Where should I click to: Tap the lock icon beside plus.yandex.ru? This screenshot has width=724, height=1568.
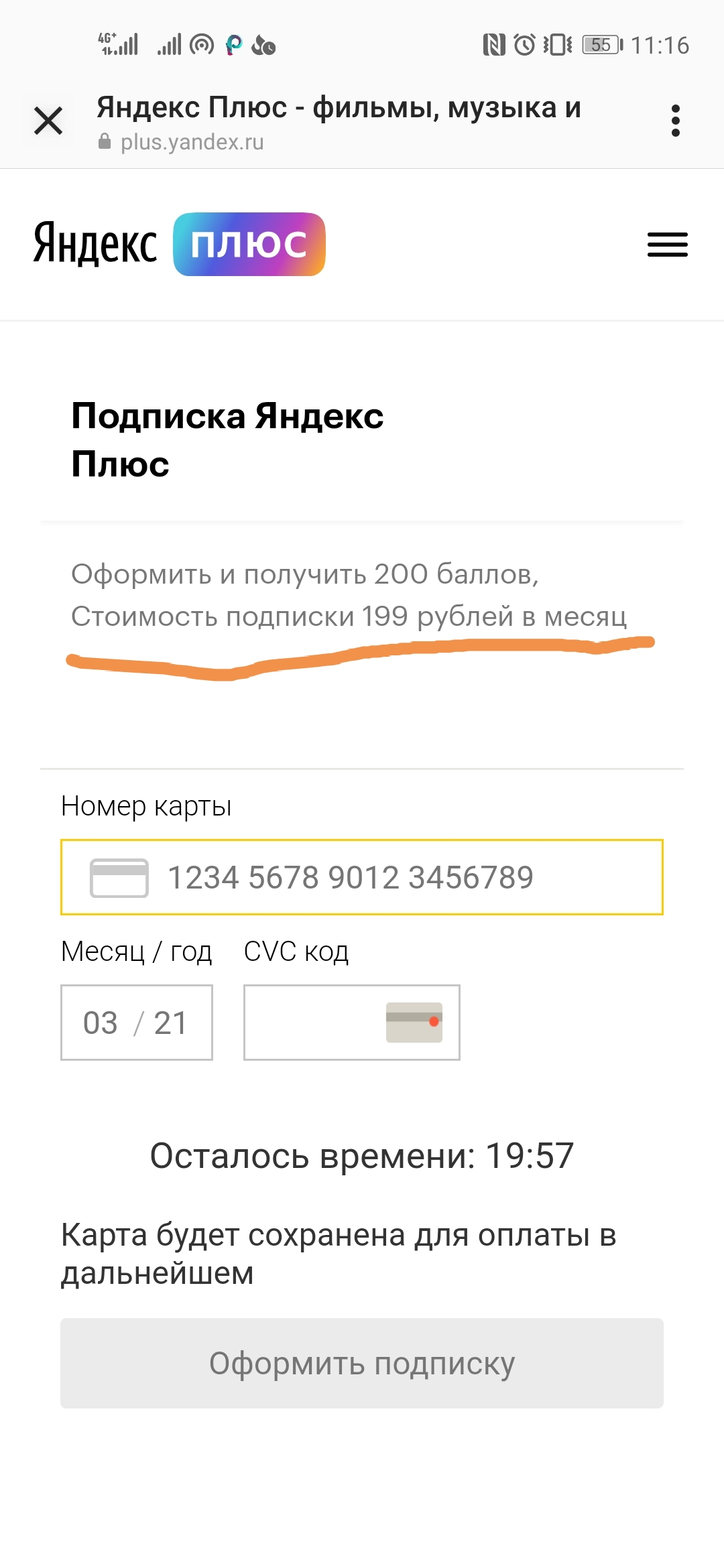(105, 141)
